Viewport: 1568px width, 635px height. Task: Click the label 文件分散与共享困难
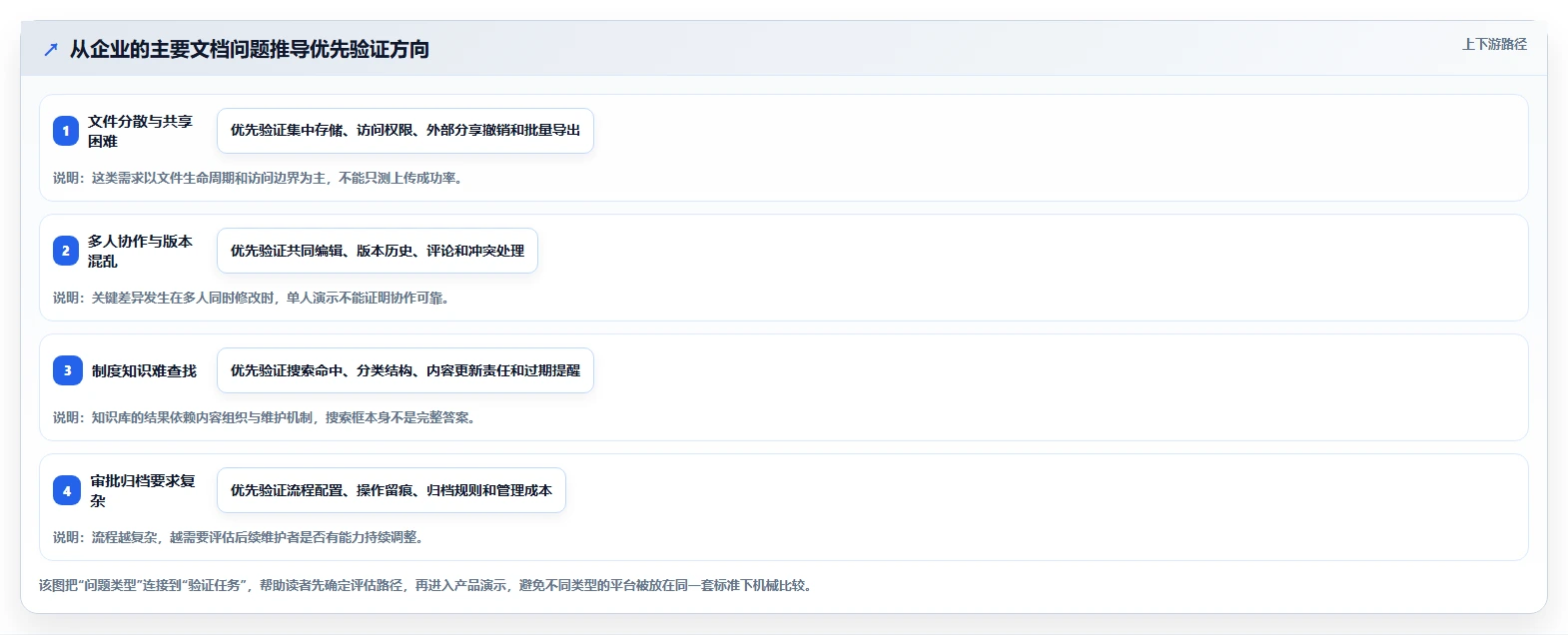pyautogui.click(x=140, y=131)
